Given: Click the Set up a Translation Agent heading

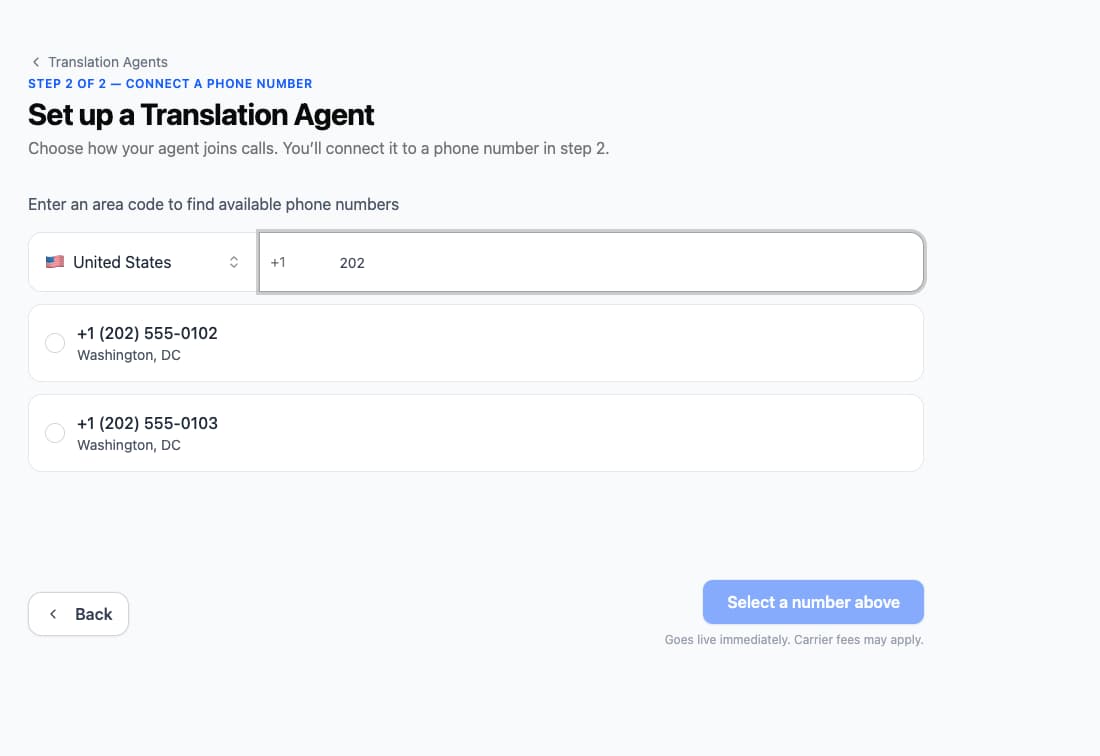Looking at the screenshot, I should pyautogui.click(x=201, y=114).
